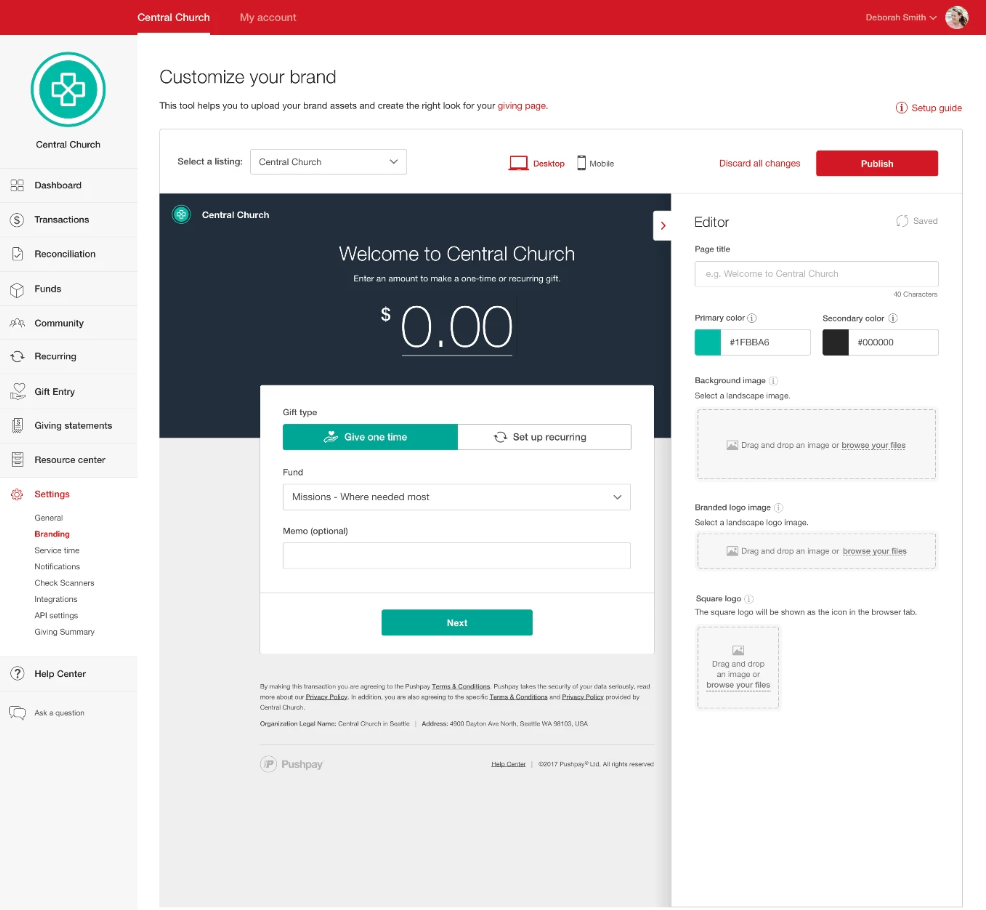
Task: Expand the Fund dropdown in the preview
Action: pos(456,496)
